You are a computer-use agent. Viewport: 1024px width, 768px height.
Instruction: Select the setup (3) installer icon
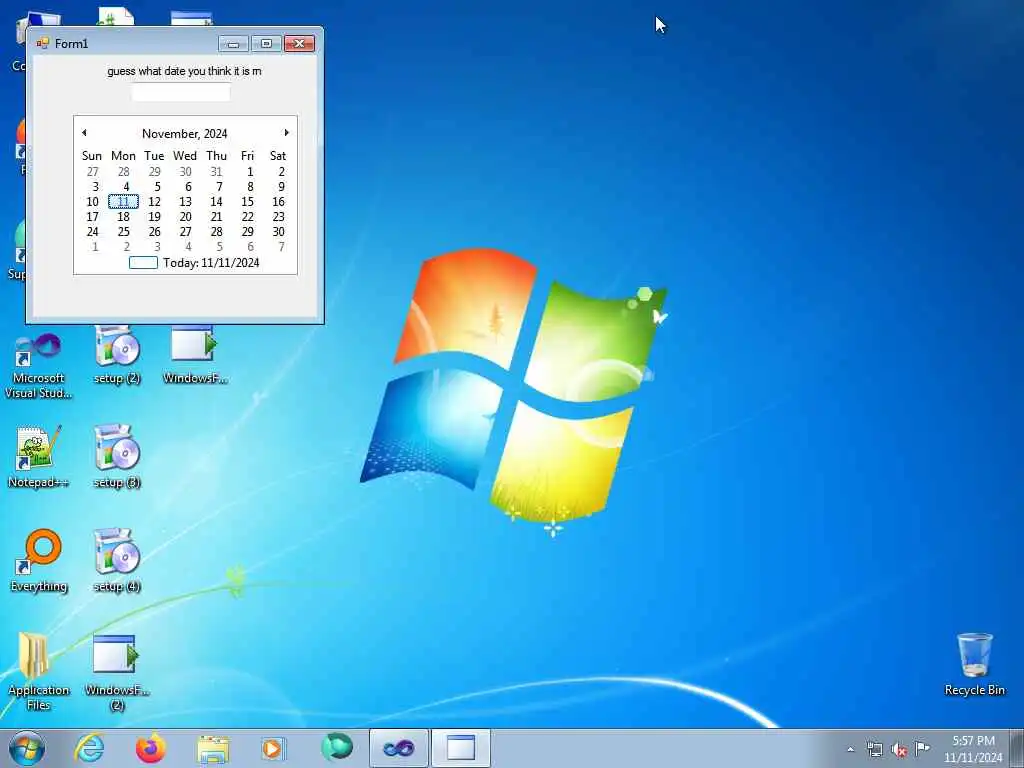(117, 457)
